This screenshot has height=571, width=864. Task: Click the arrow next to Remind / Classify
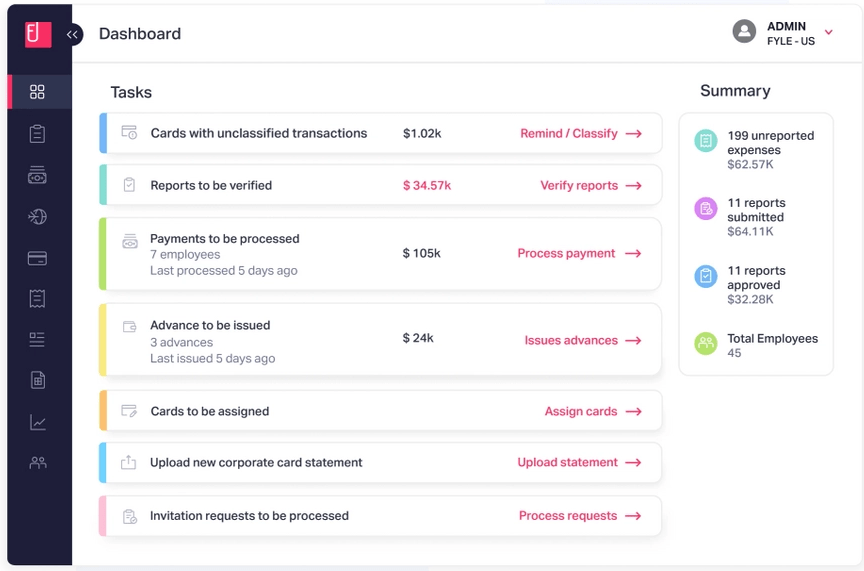(634, 133)
